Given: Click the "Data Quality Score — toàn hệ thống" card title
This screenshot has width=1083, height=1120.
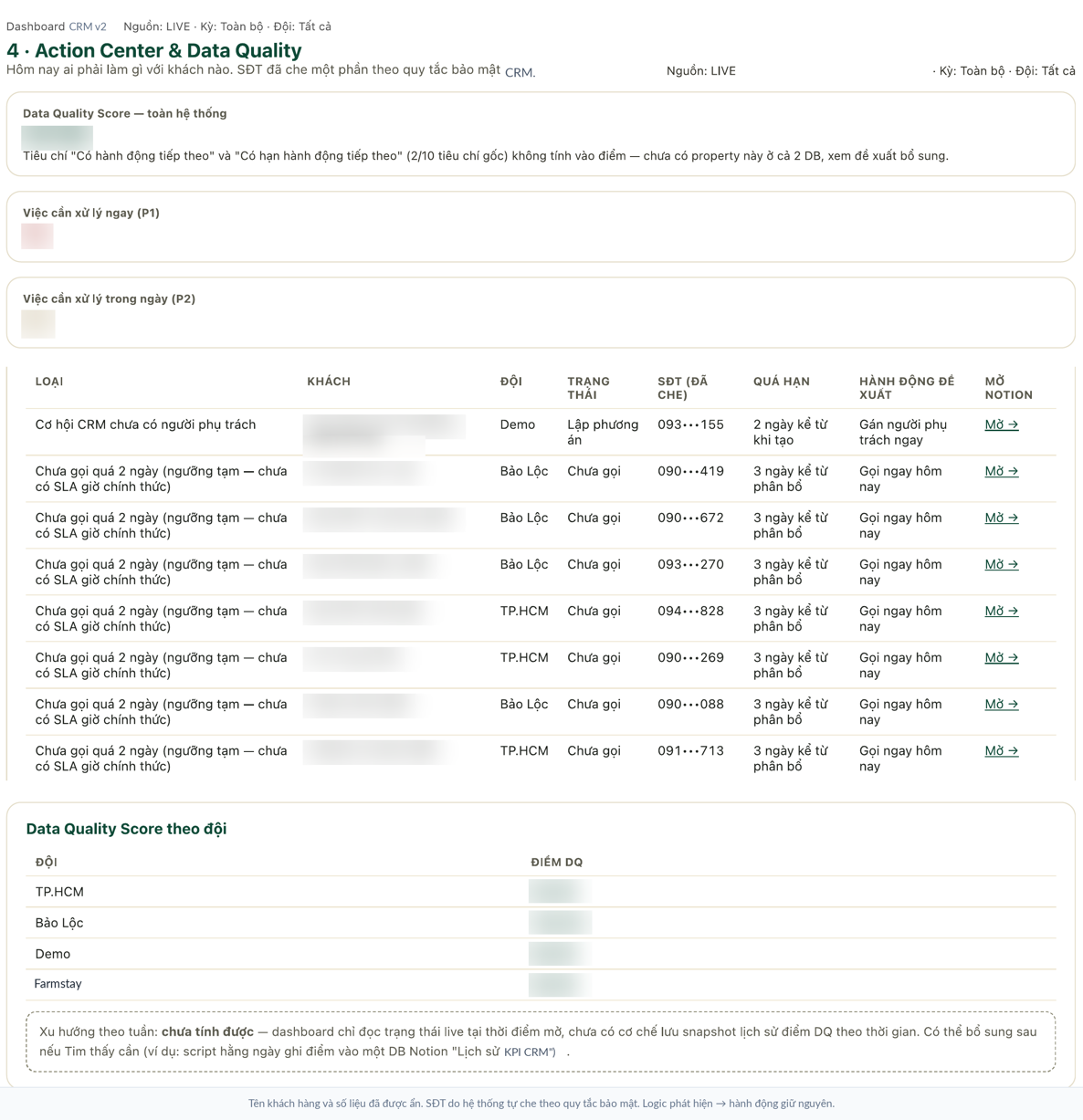Looking at the screenshot, I should point(125,113).
